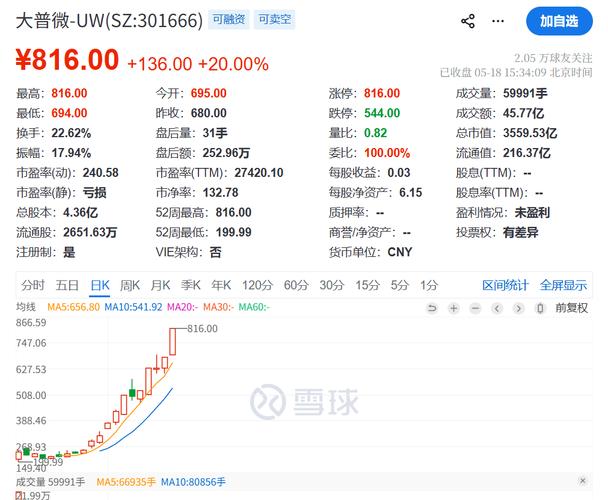Viewport: 608px width, 500px height.
Task: Click 投票权 有差异 value
Action: [520, 232]
